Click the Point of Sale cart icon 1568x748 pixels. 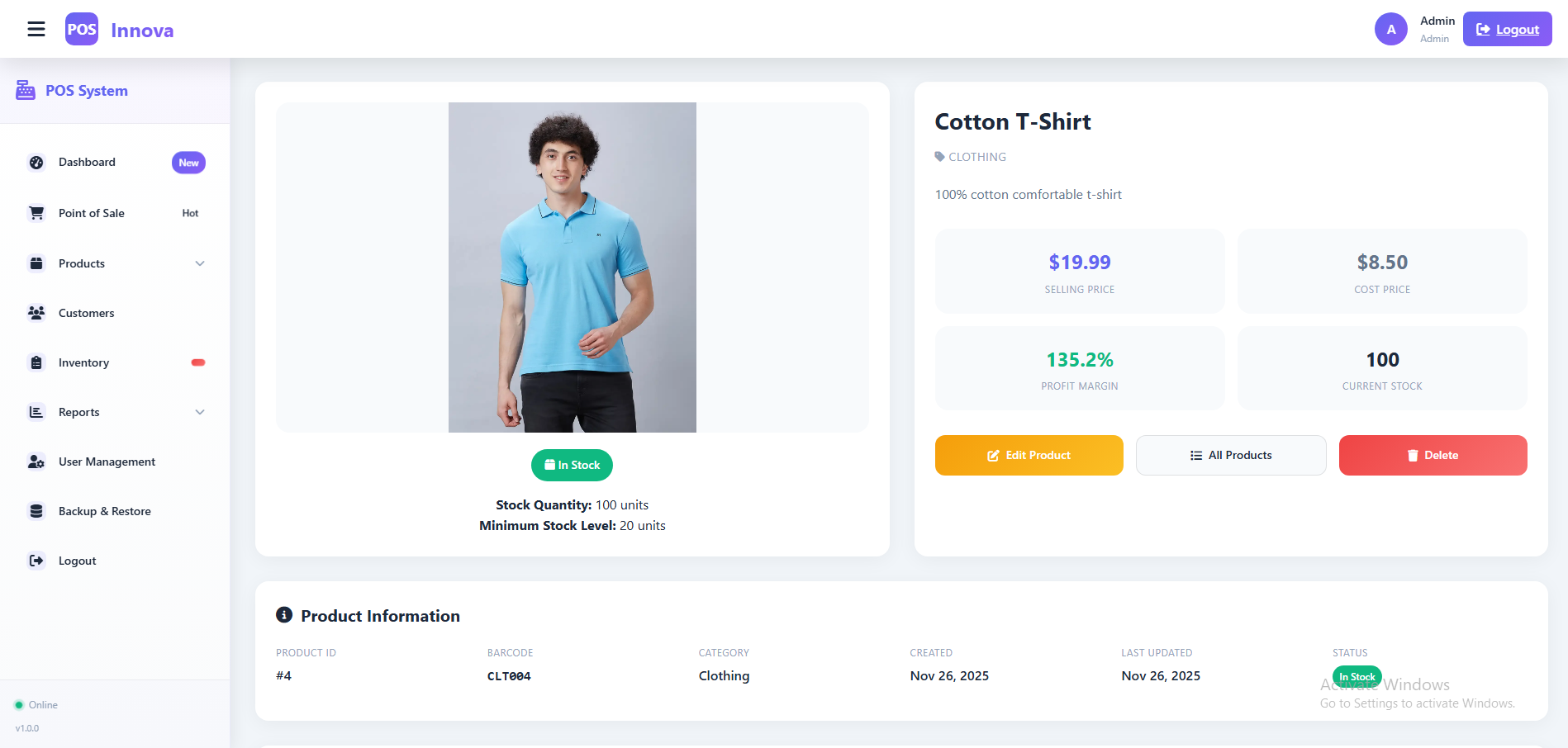click(36, 213)
